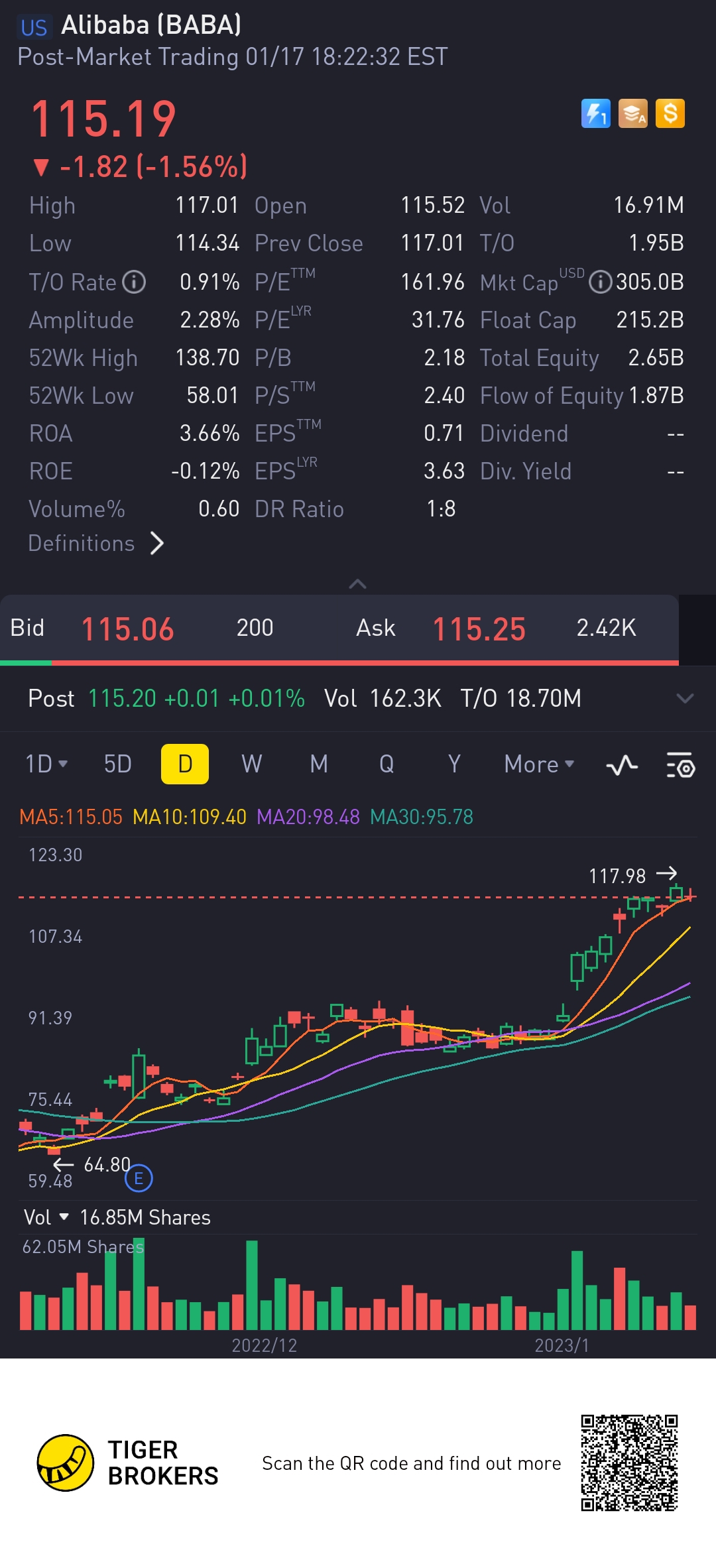The height and width of the screenshot is (1568, 716).
Task: Tap the P/E TTM value 161.96
Action: 432,282
